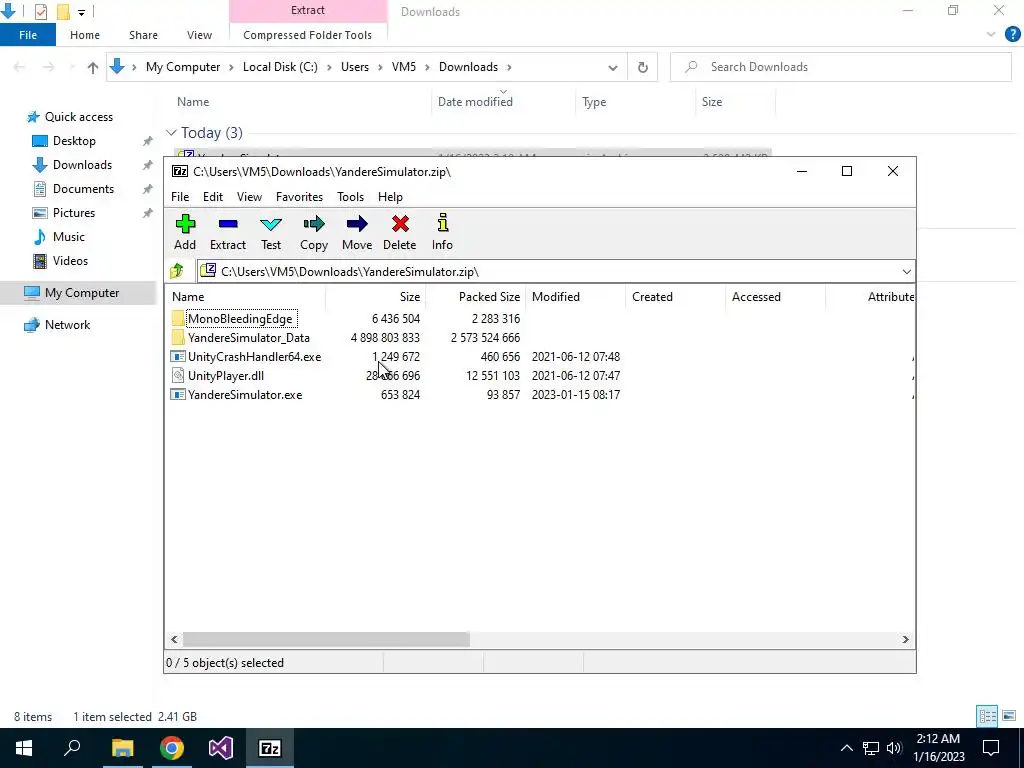The image size is (1024, 768).
Task: Open the Explorer Home ribbon tab
Action: [85, 35]
